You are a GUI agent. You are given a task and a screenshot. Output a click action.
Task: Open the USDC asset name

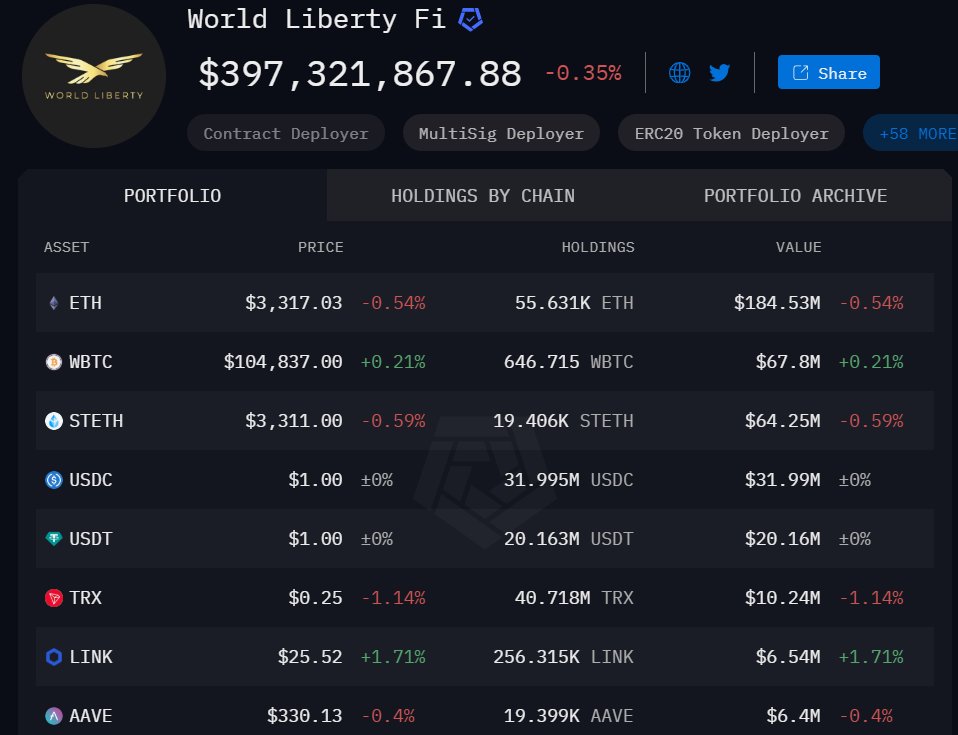point(90,480)
